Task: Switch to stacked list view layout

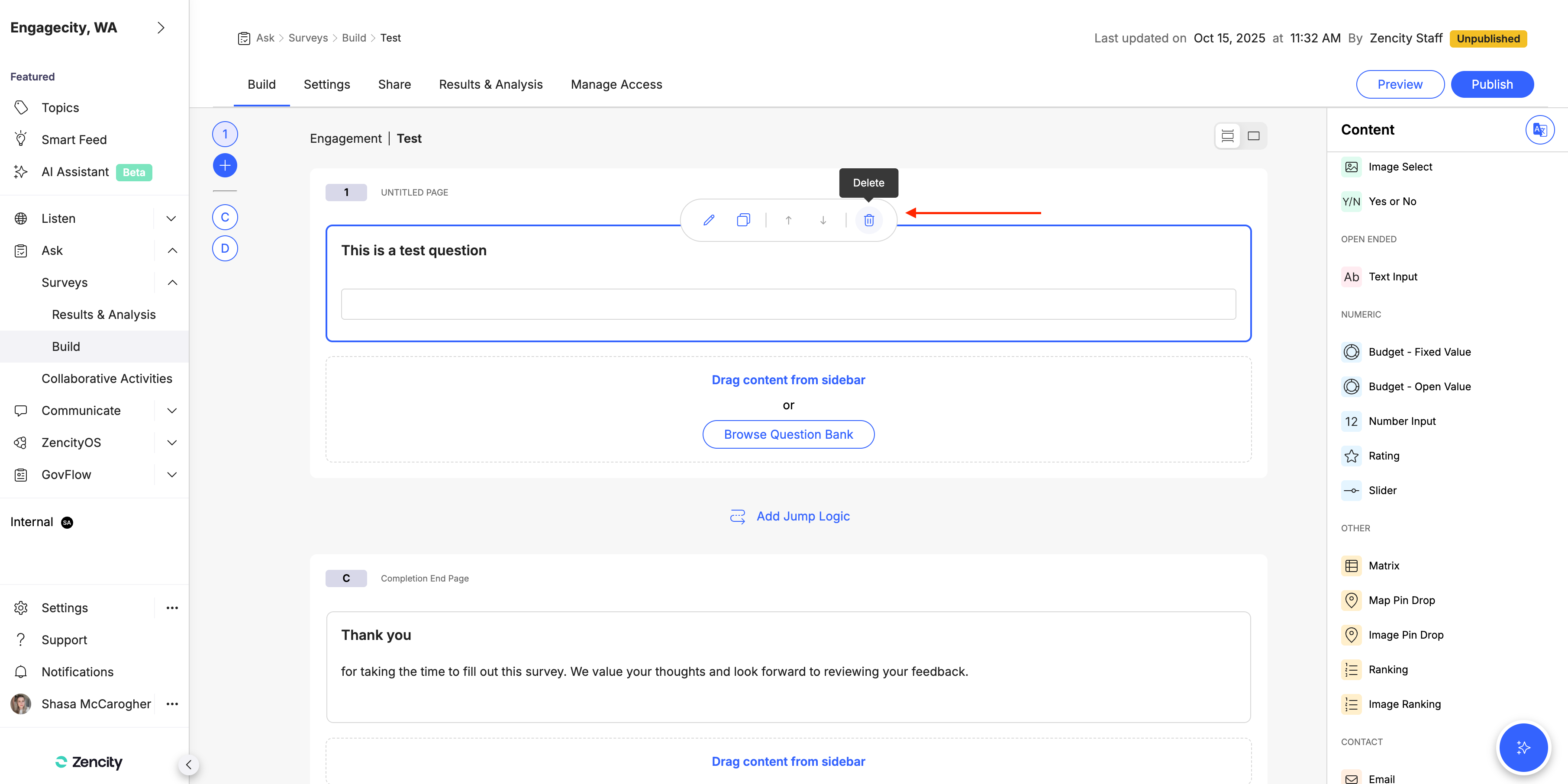Action: [x=1227, y=135]
